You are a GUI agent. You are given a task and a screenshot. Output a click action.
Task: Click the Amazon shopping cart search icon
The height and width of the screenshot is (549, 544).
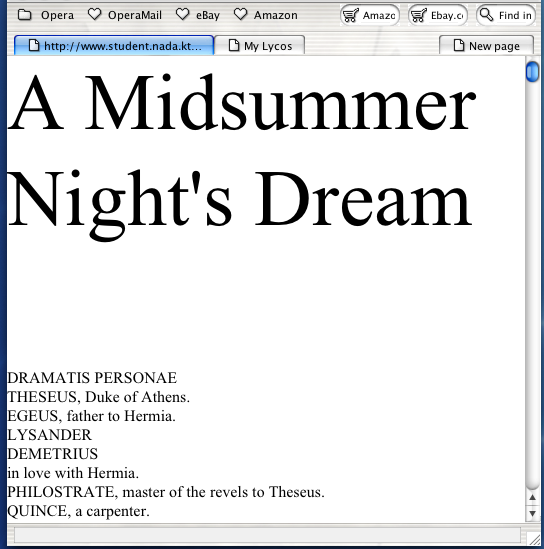click(350, 15)
